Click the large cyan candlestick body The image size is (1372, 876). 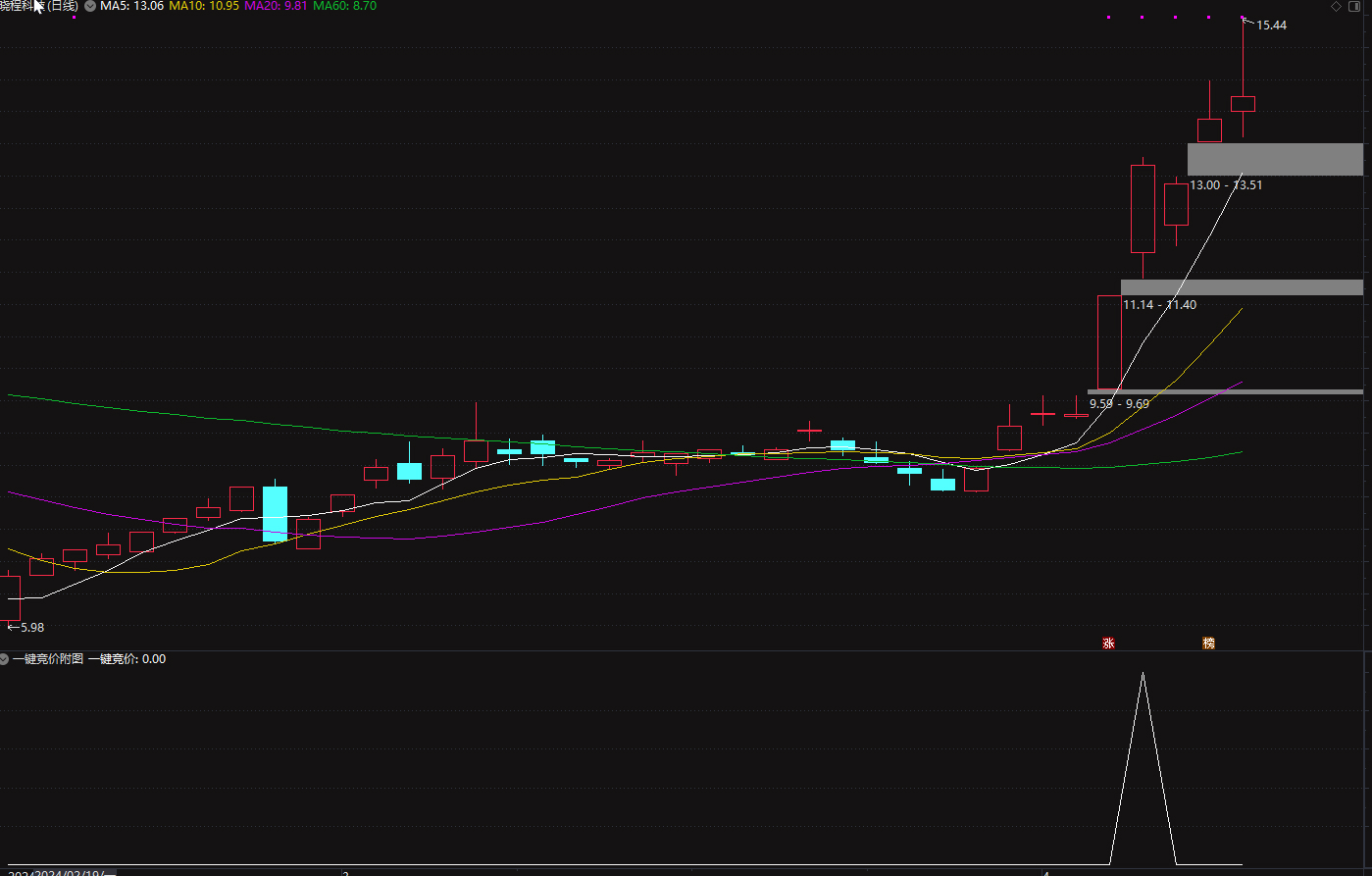click(x=276, y=513)
